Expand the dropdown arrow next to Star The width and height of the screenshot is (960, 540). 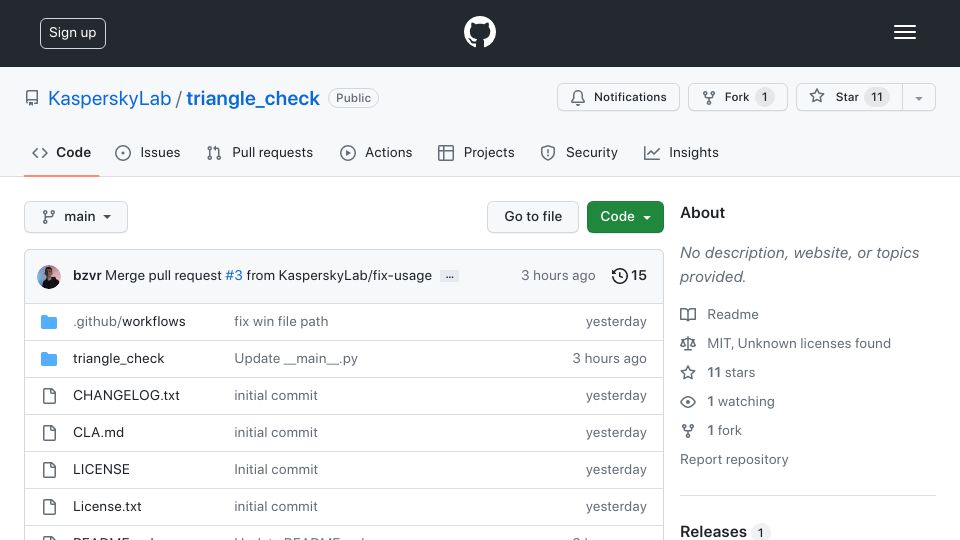(919, 98)
